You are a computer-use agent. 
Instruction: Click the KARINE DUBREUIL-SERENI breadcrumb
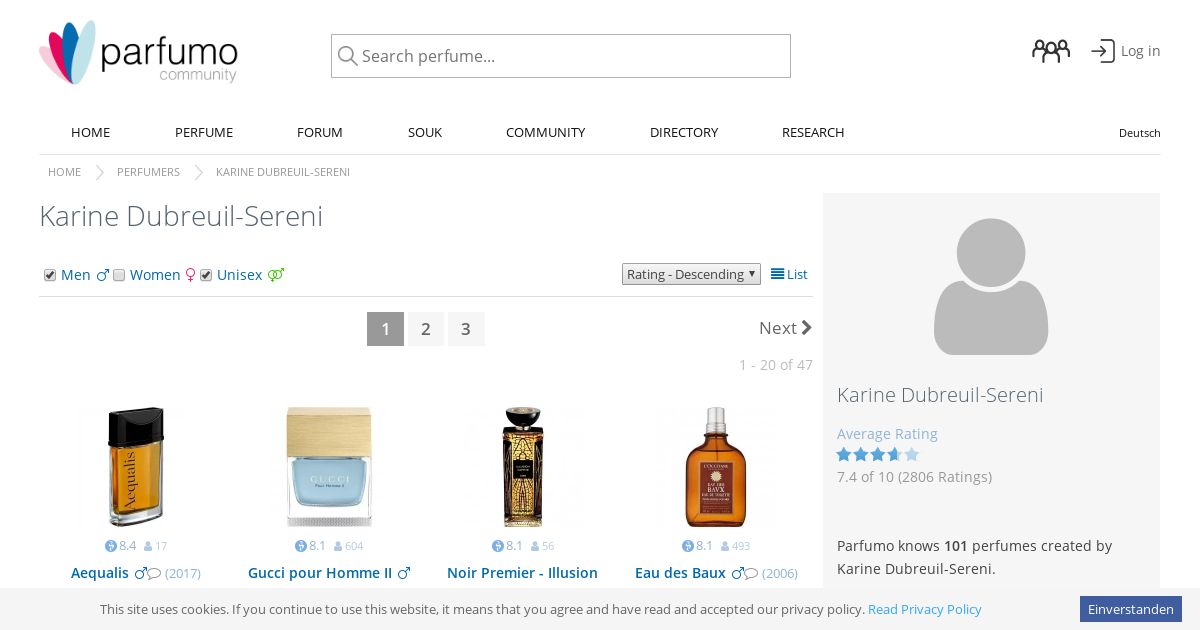(x=283, y=172)
